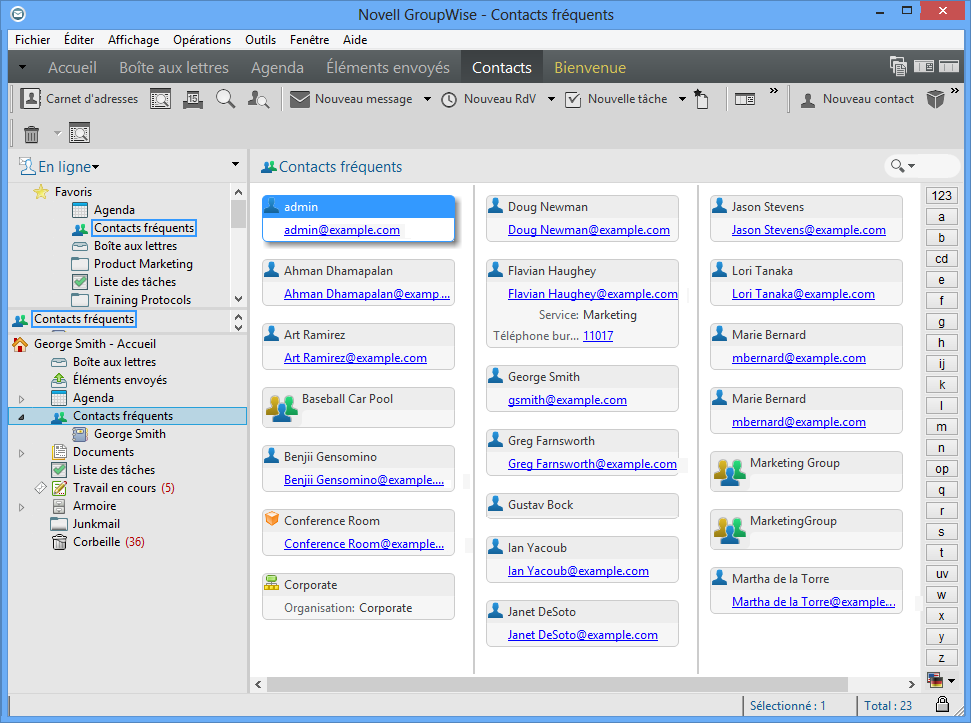Click the address selector icon beside Carnet d'adresses
Screen dimensions: 971x723
[160, 99]
